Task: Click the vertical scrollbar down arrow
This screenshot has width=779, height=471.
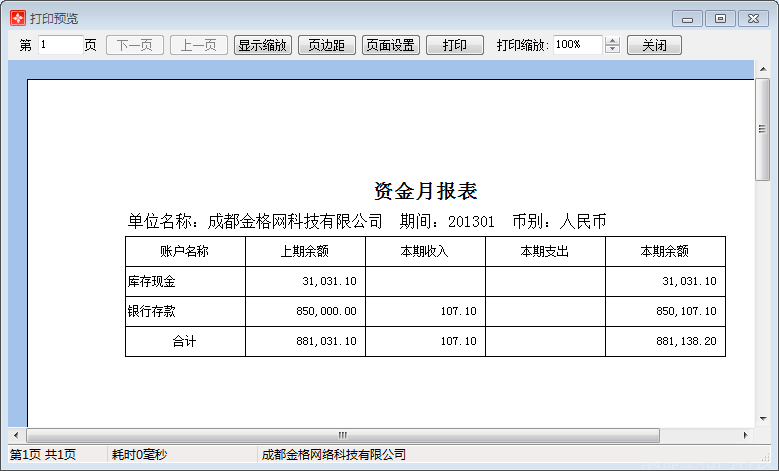Action: point(762,418)
